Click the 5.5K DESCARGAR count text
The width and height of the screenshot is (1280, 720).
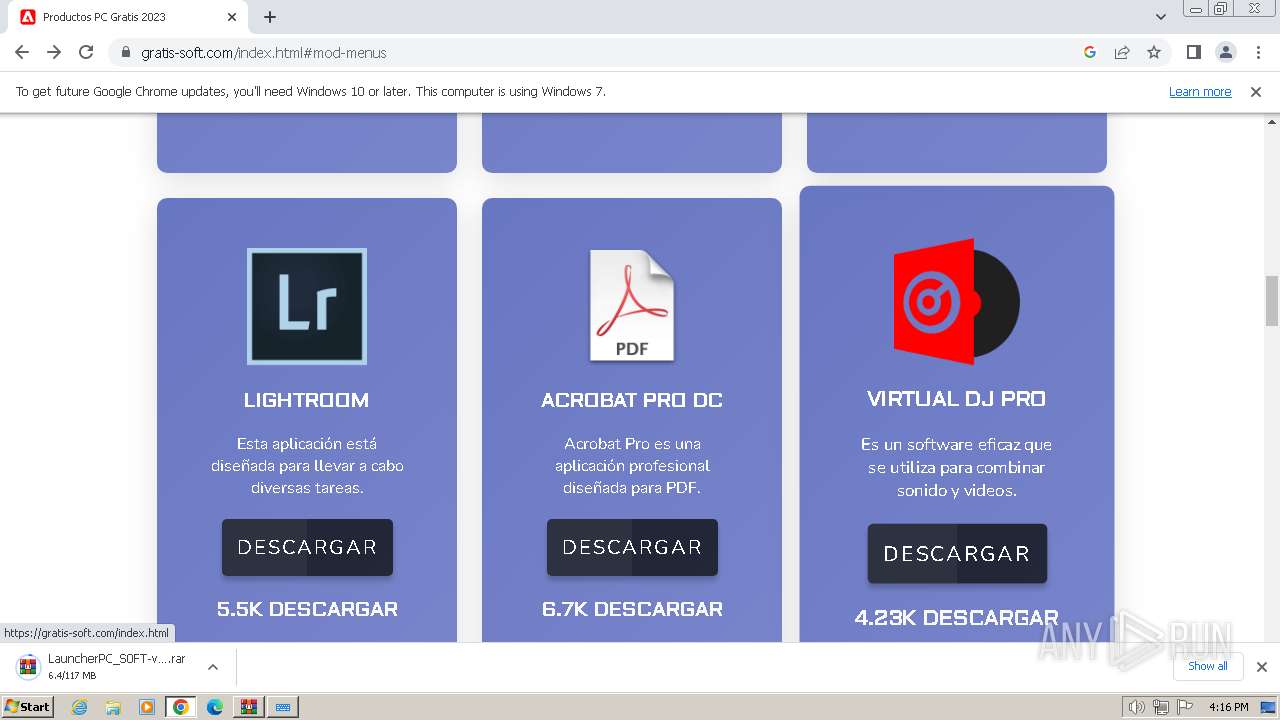tap(307, 609)
